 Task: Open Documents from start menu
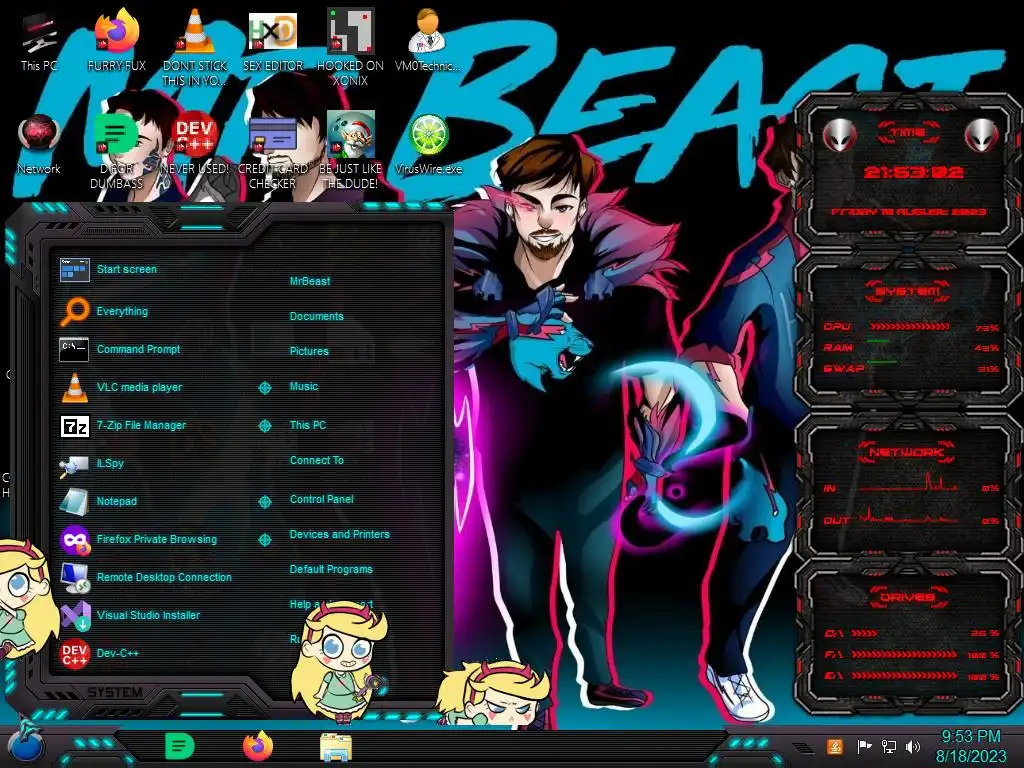316,316
